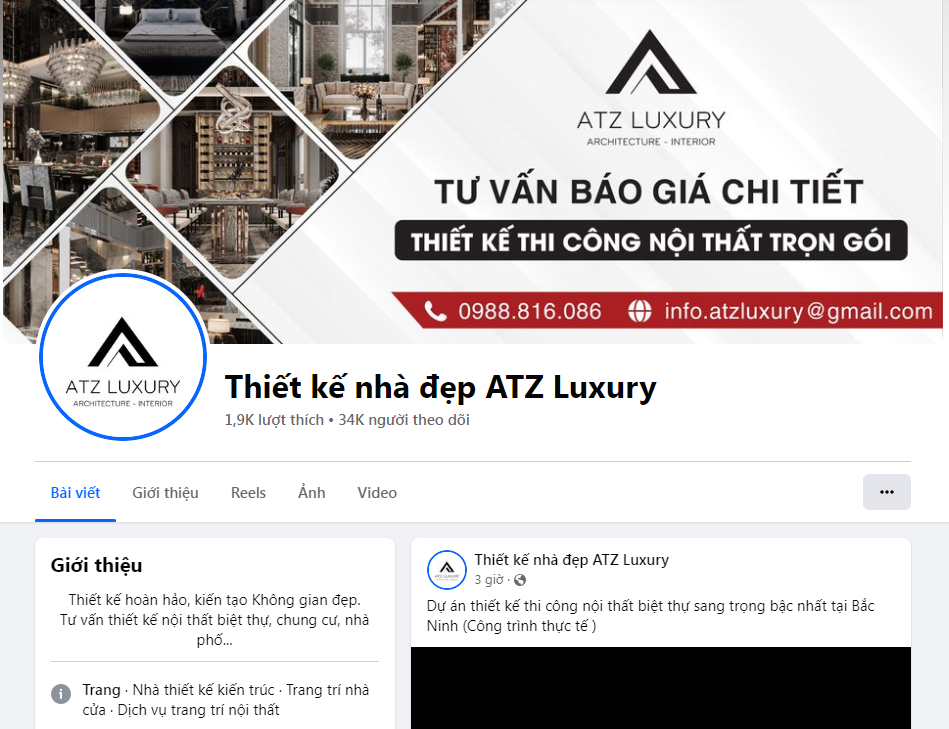Click the Nhà thiết kế kiến trúc category
The height and width of the screenshot is (729, 949).
[x=203, y=690]
